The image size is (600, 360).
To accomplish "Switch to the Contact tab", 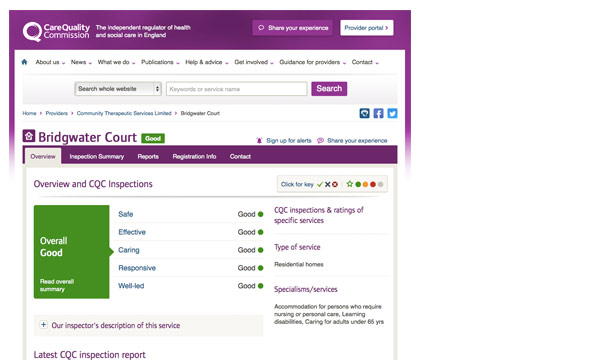I will click(x=240, y=156).
